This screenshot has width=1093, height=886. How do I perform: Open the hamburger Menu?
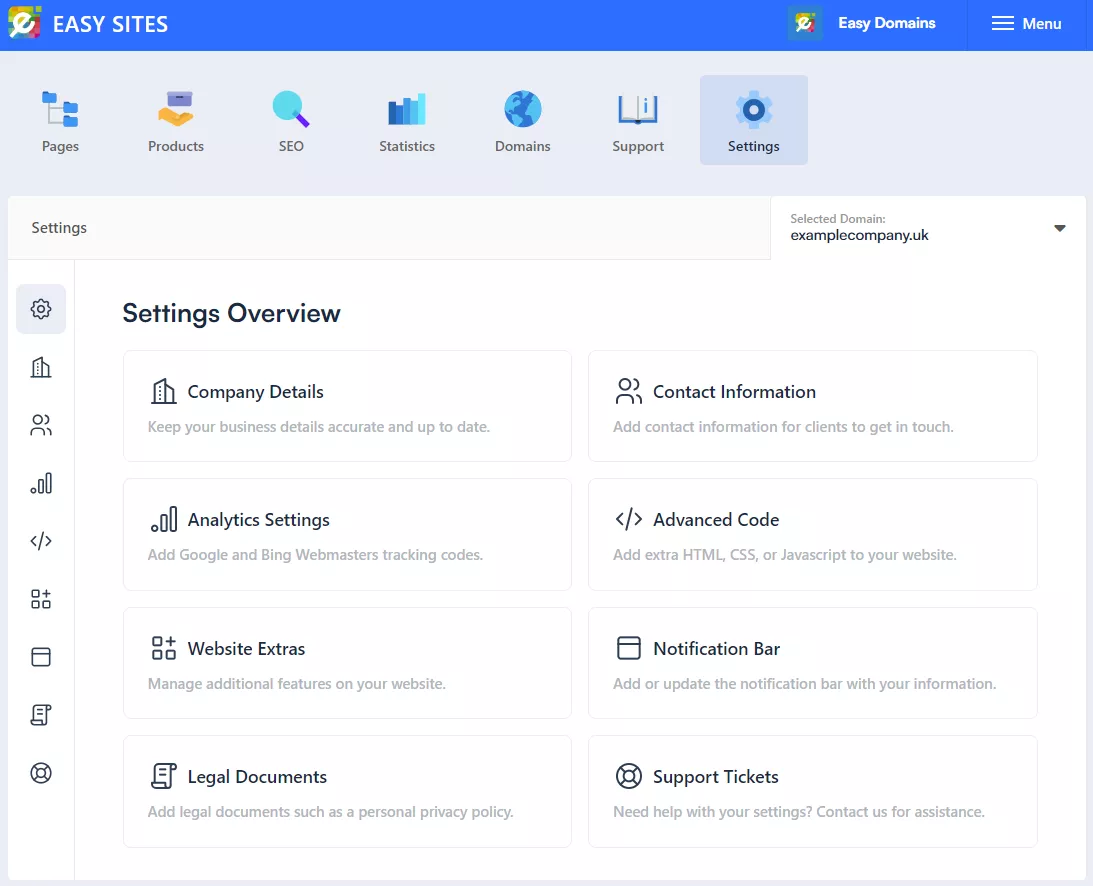[x=1026, y=23]
